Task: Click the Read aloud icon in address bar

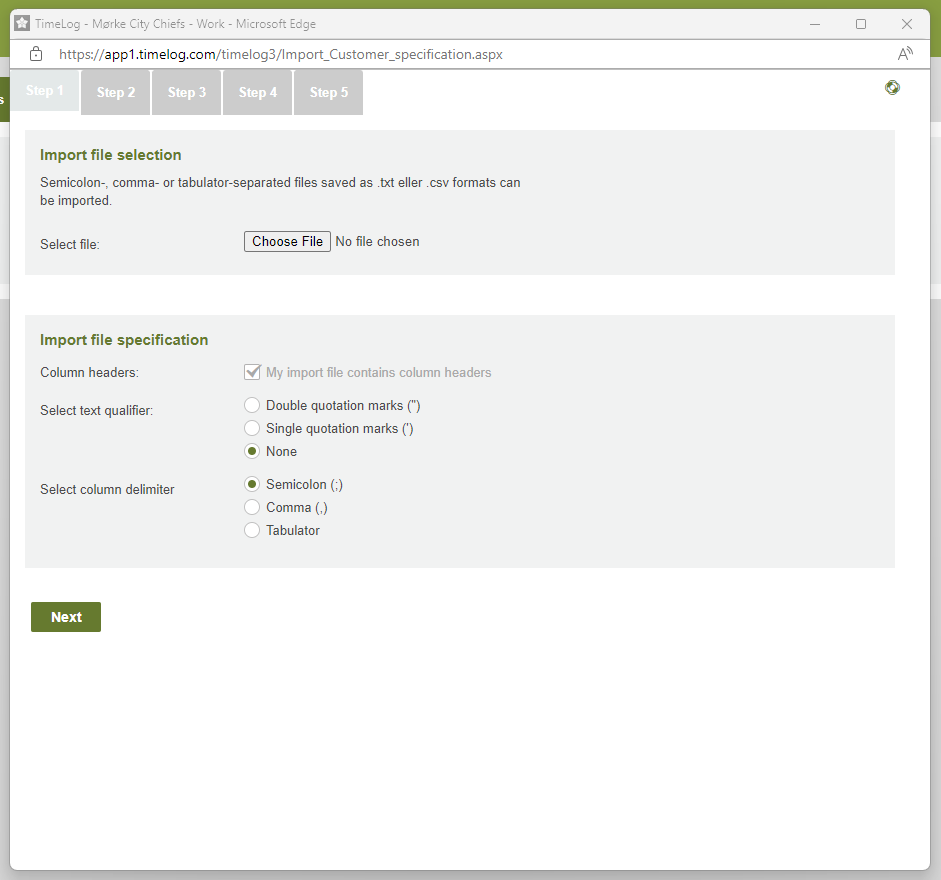Action: [905, 54]
